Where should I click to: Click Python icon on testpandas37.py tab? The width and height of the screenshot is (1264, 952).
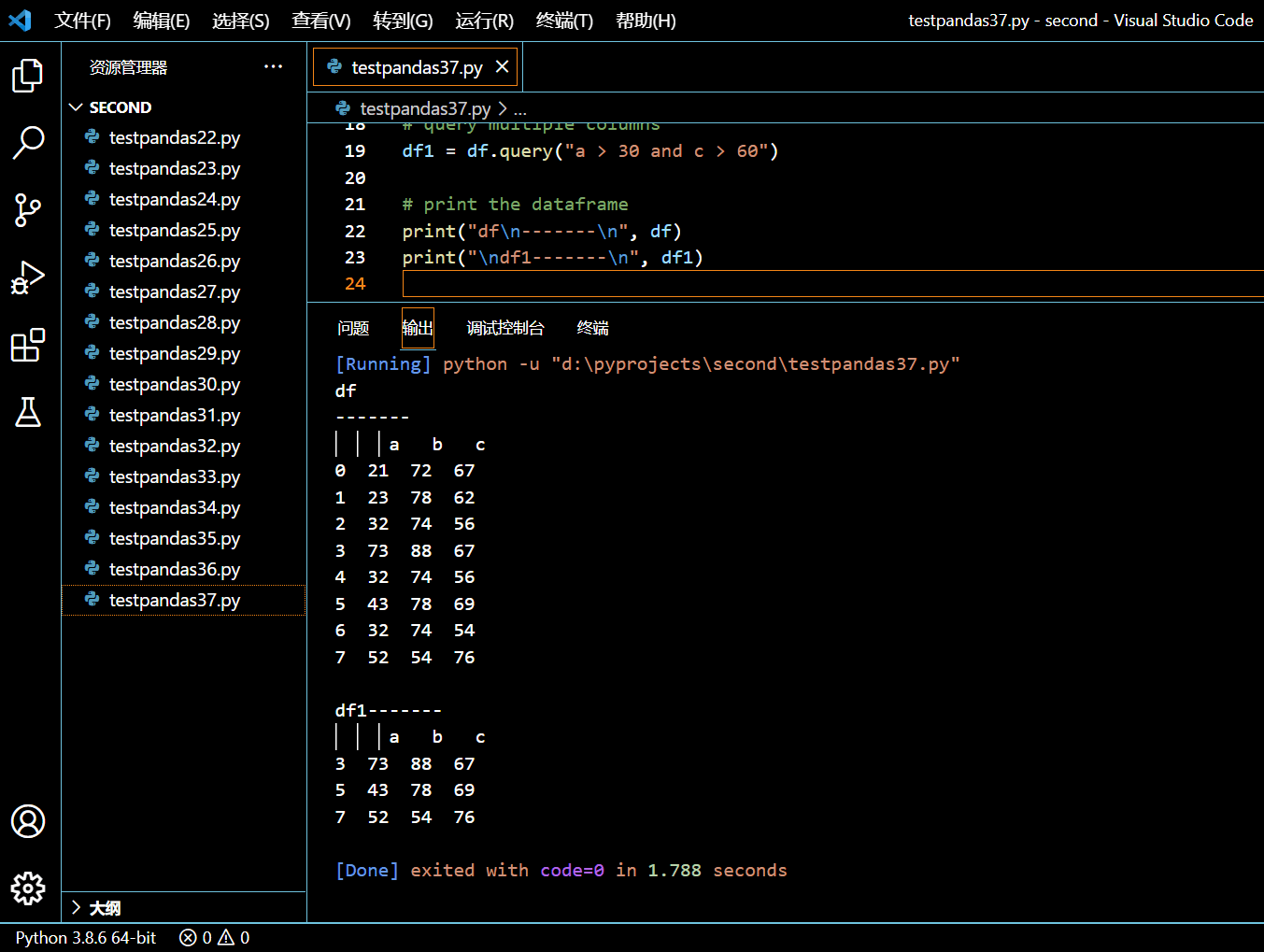(334, 66)
